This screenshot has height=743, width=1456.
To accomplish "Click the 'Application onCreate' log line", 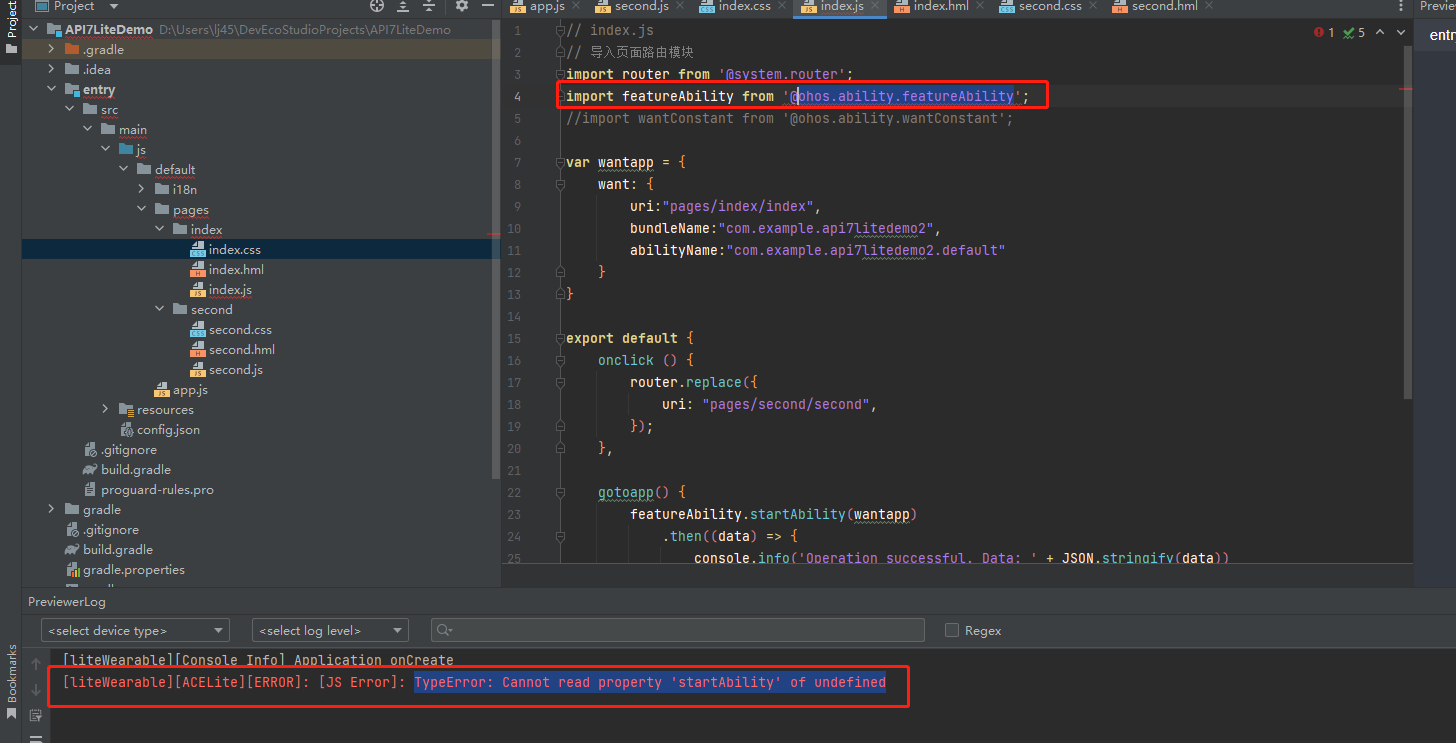I will [x=258, y=660].
